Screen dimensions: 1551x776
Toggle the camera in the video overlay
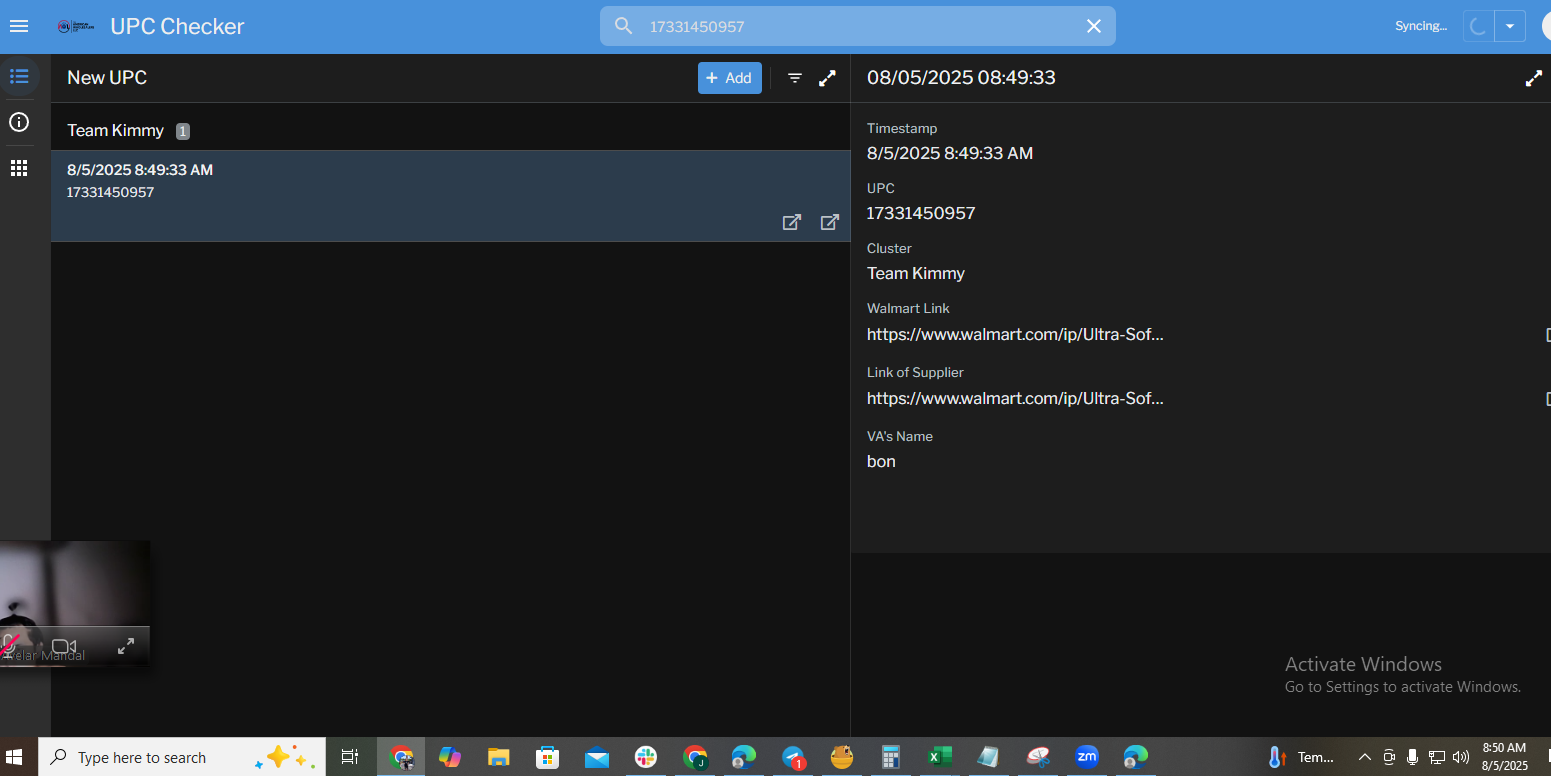coord(64,646)
